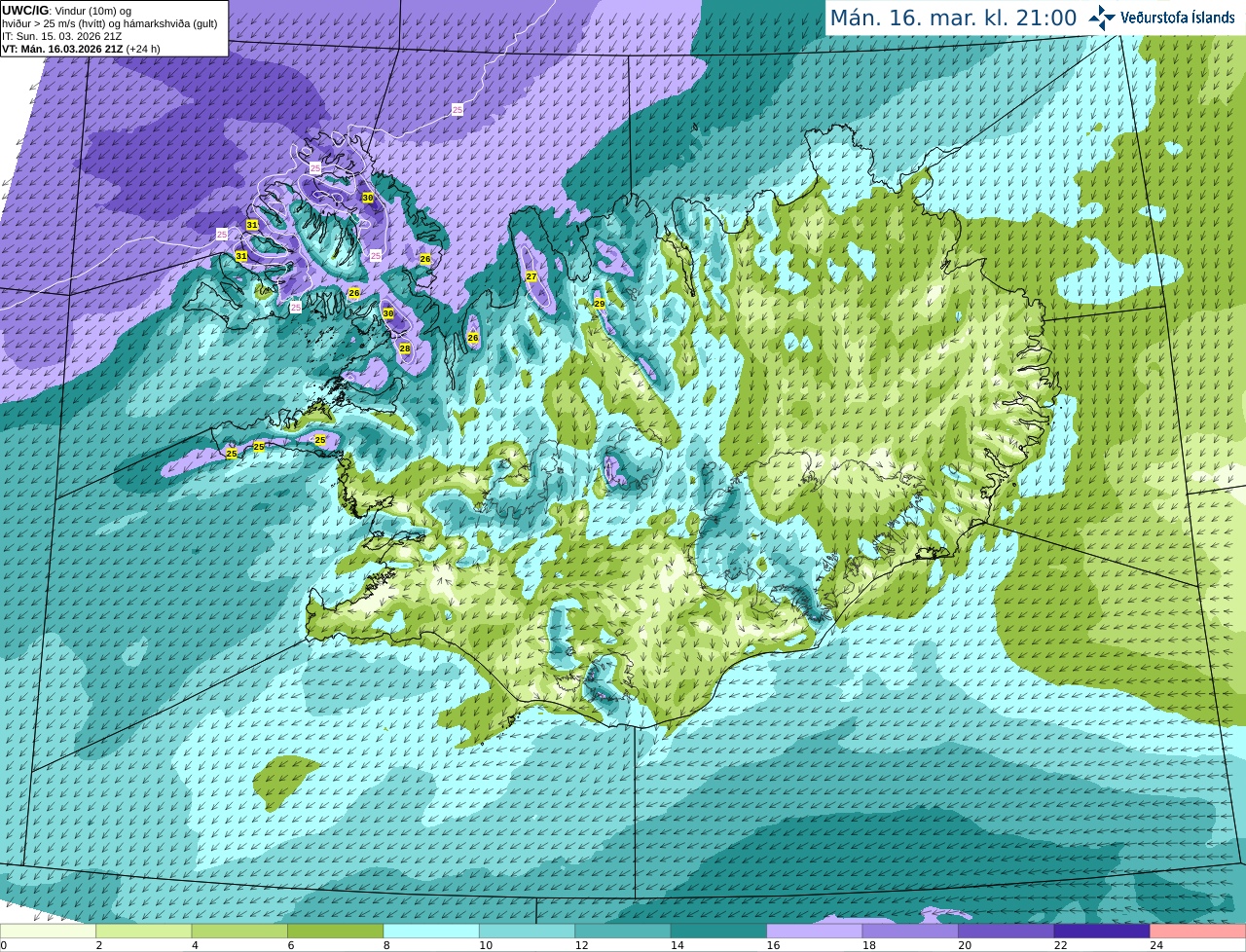Pick the turquoise 10–12 m/s legend swatch
The height and width of the screenshot is (952, 1246).
point(527,931)
